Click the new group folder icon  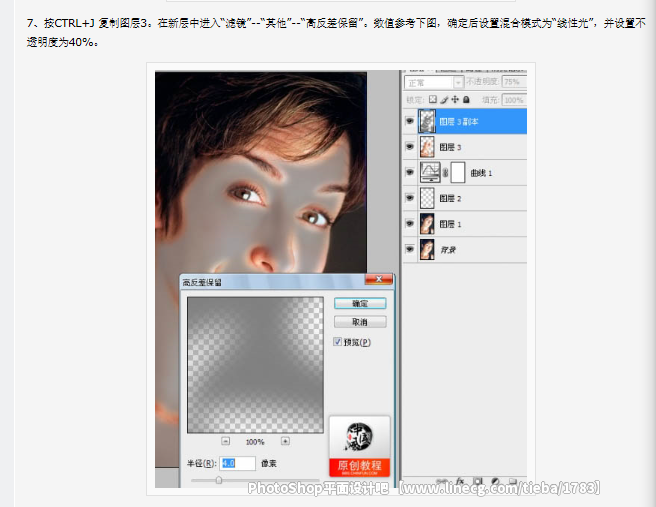point(513,481)
